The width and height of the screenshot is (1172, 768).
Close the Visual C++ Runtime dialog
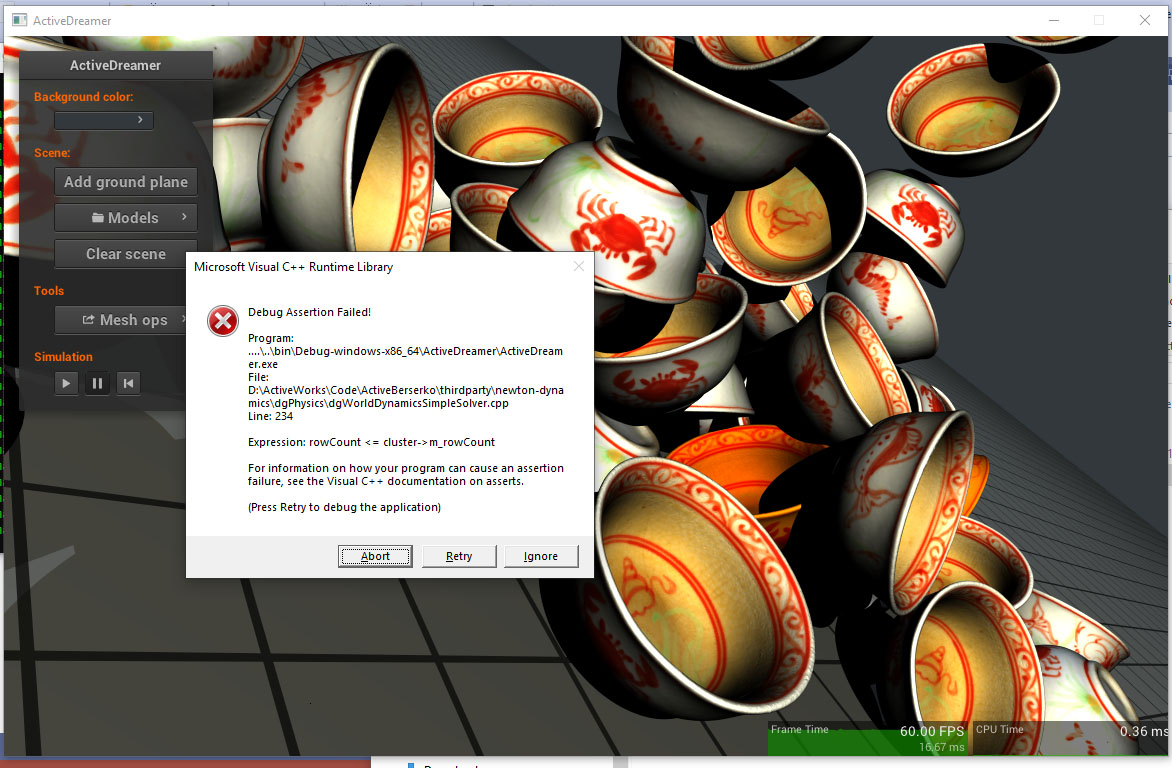click(578, 266)
